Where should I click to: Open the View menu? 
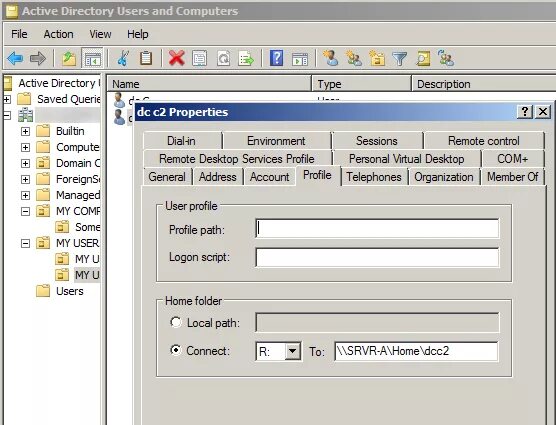coord(100,34)
